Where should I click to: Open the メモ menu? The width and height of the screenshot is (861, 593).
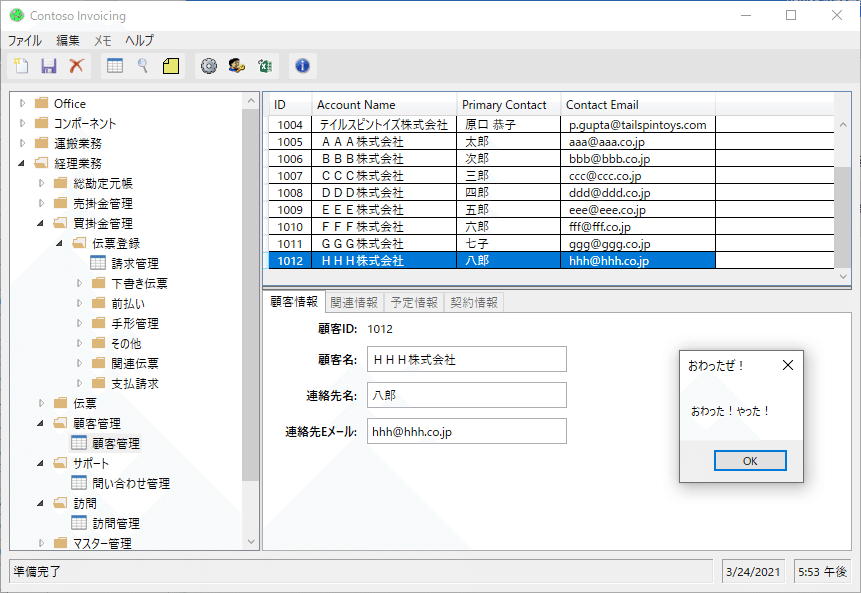pyautogui.click(x=102, y=40)
